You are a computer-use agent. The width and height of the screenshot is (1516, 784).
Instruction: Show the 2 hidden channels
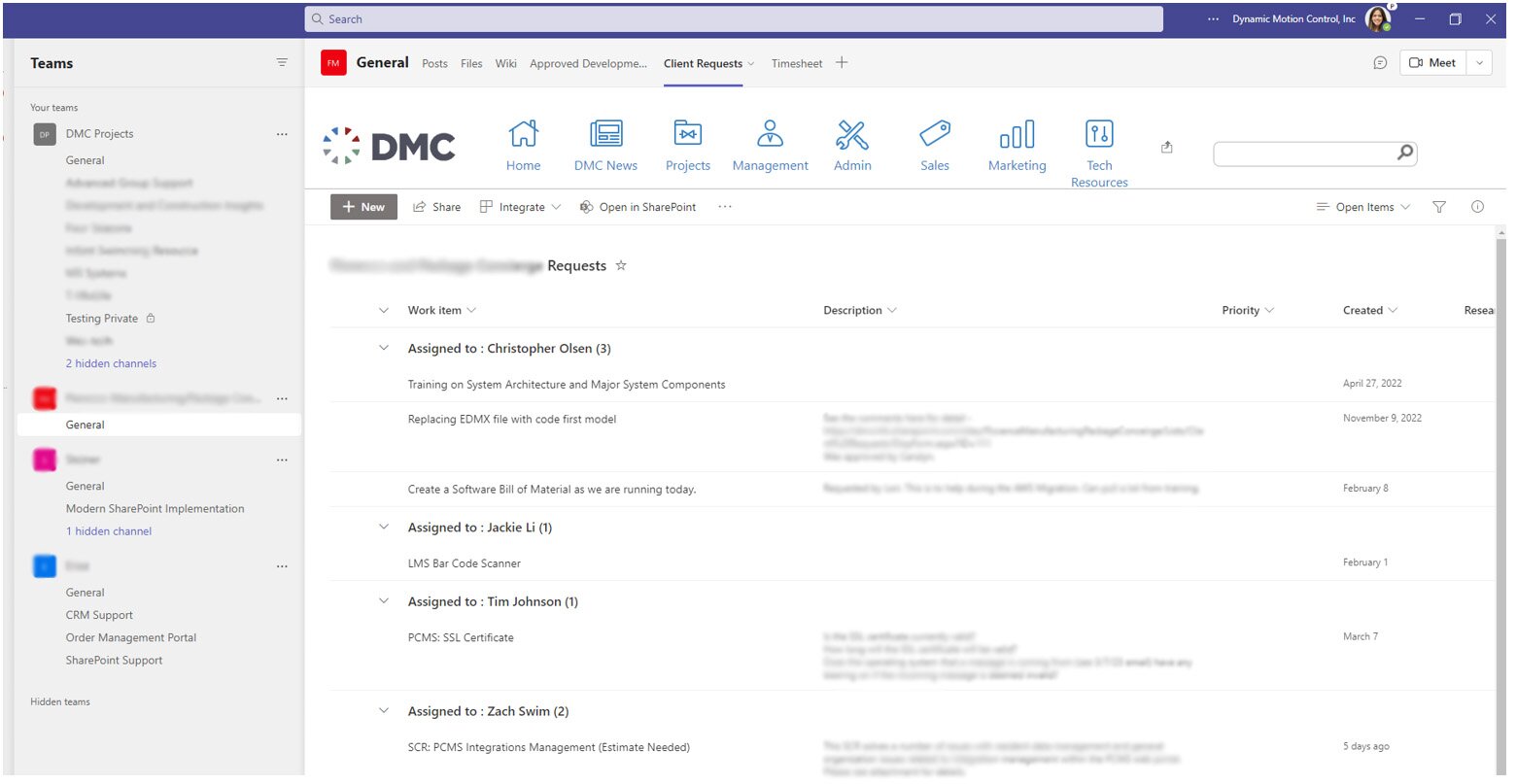coord(111,363)
